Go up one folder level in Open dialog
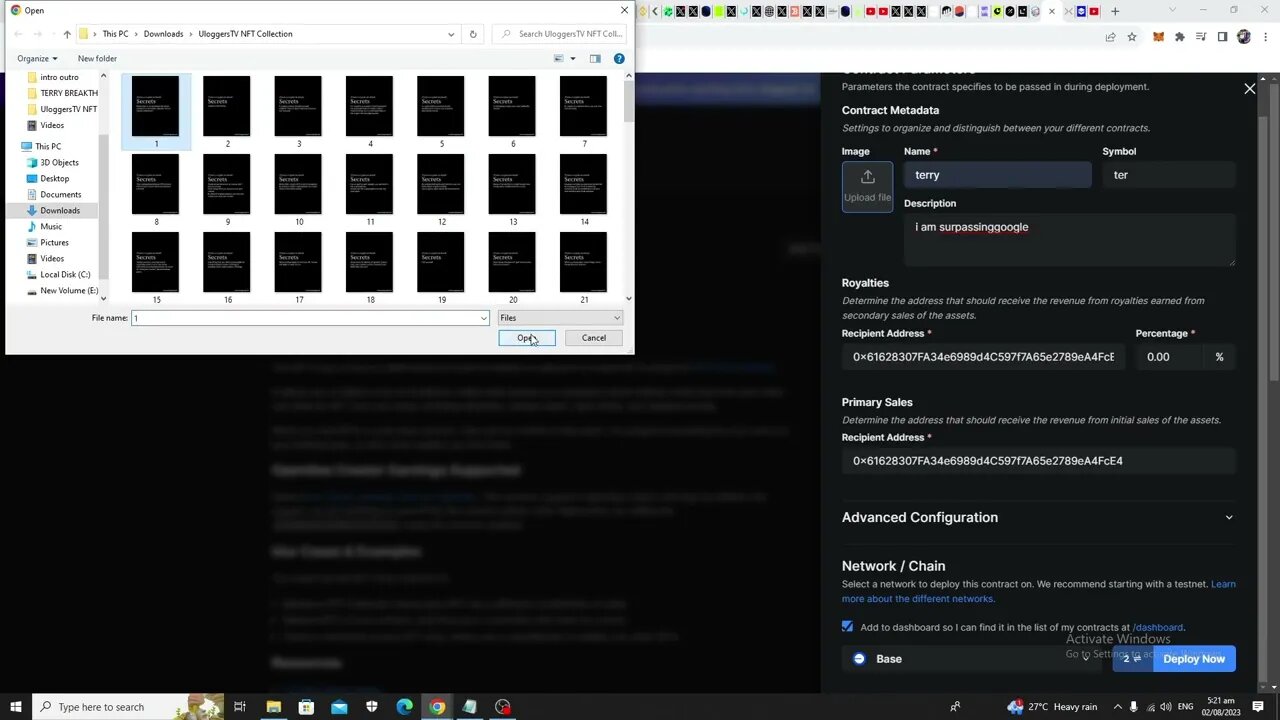 (x=67, y=34)
